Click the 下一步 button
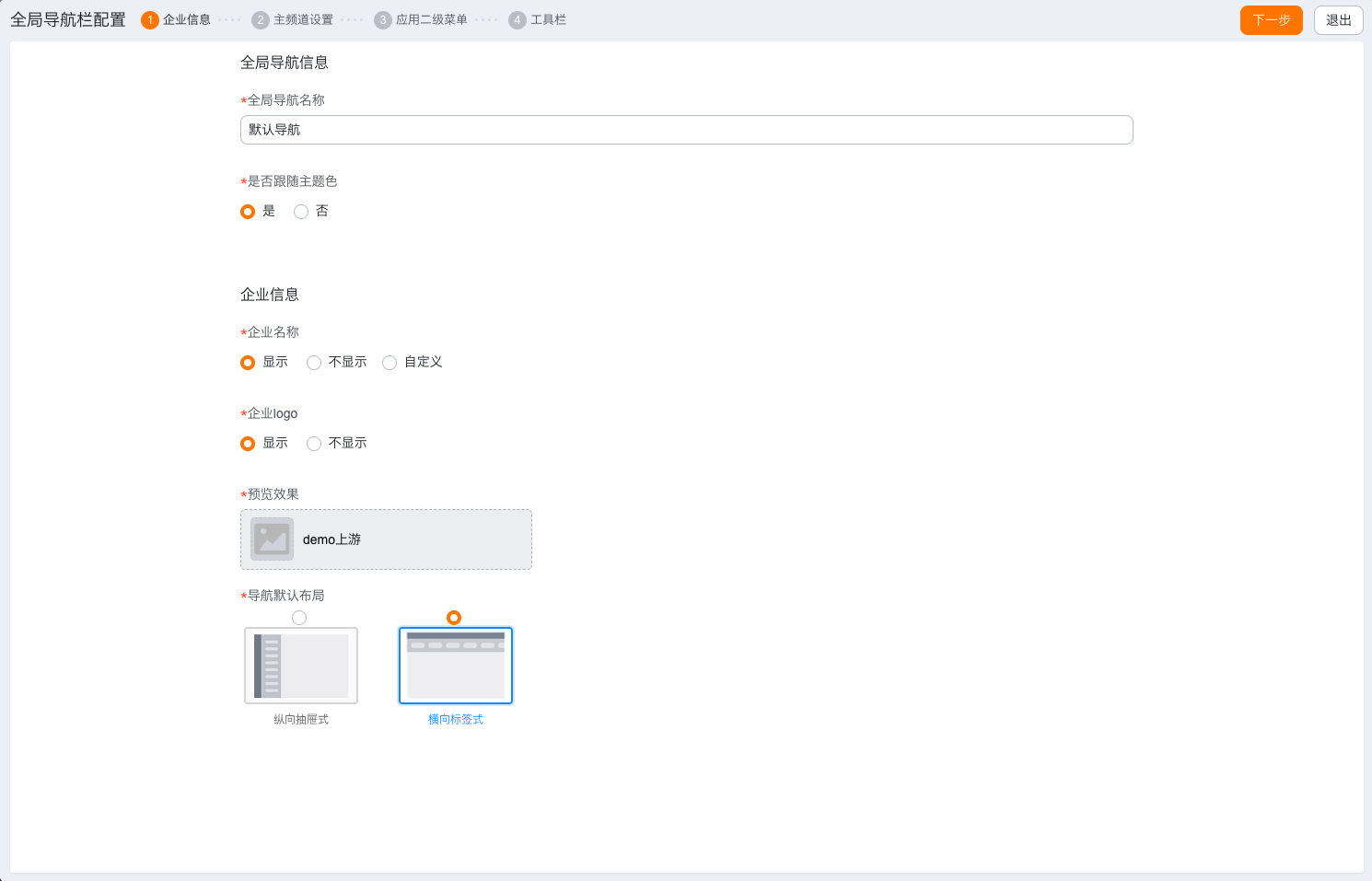 pyautogui.click(x=1271, y=20)
